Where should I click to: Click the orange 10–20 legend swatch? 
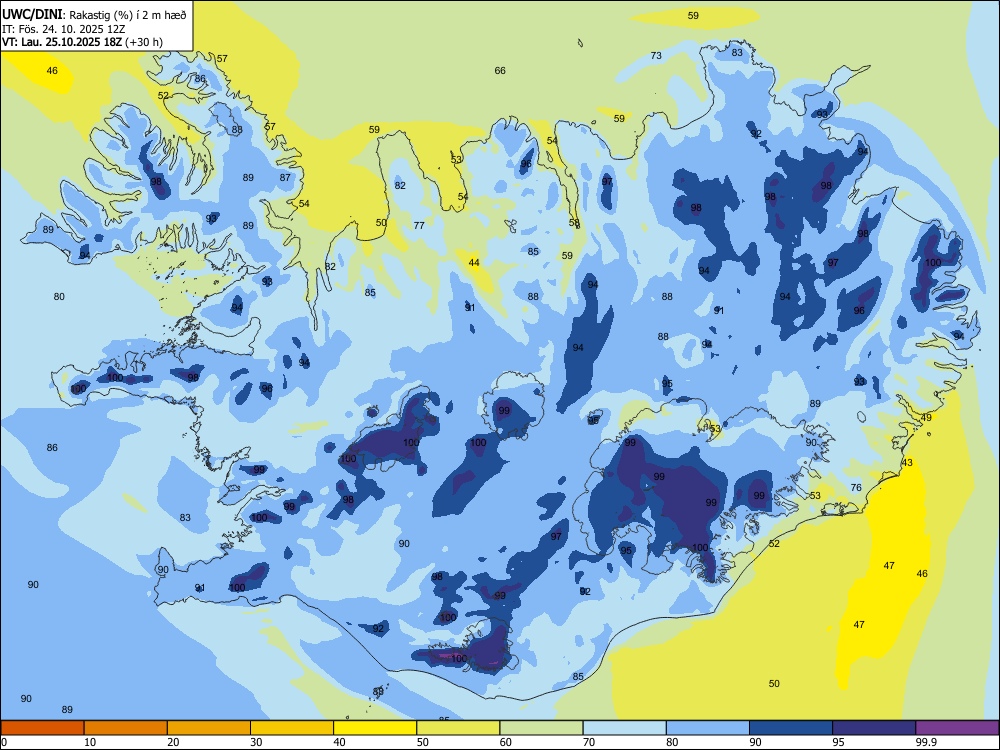[126, 728]
